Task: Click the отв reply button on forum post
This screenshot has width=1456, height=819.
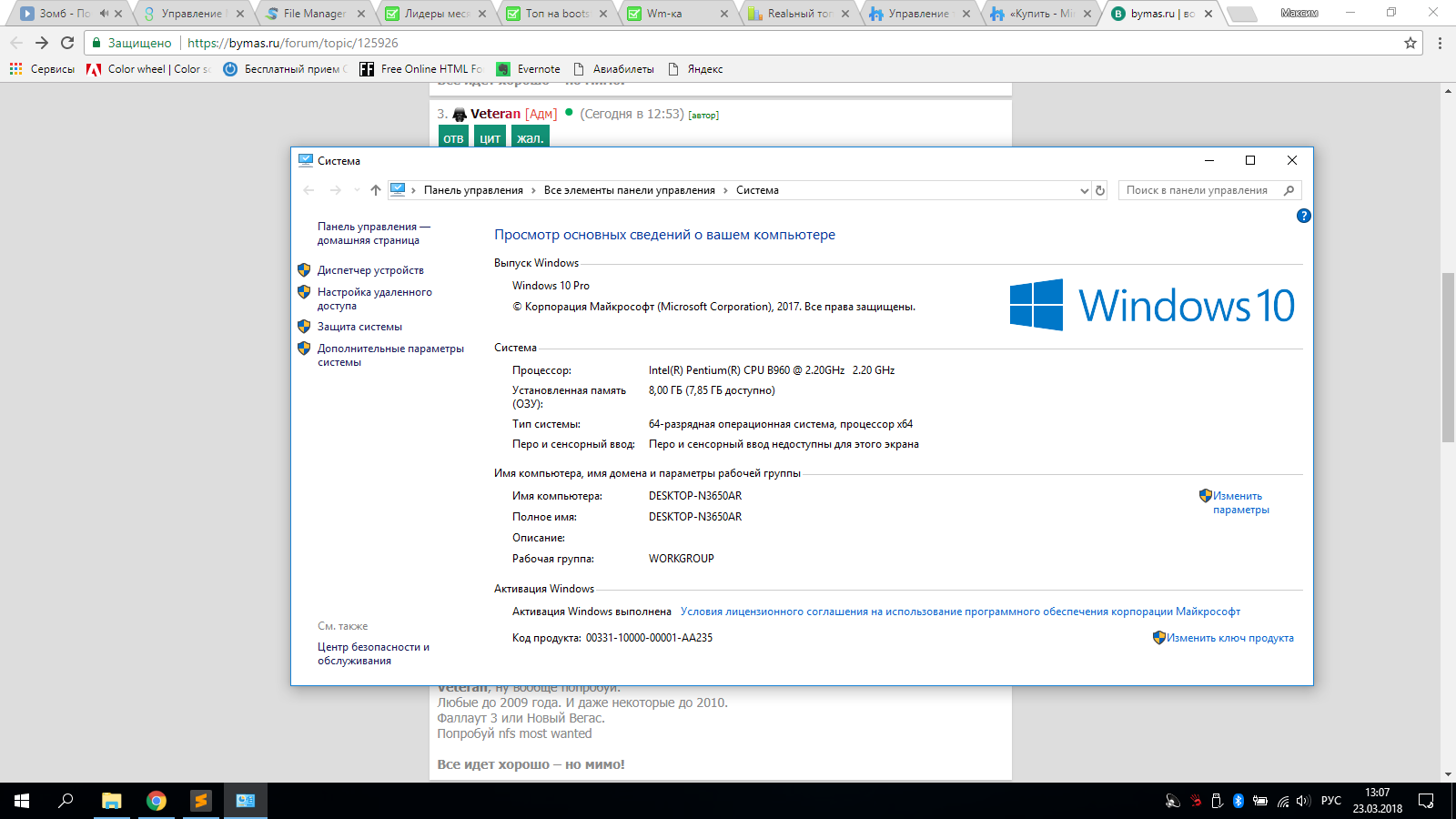Action: point(453,137)
